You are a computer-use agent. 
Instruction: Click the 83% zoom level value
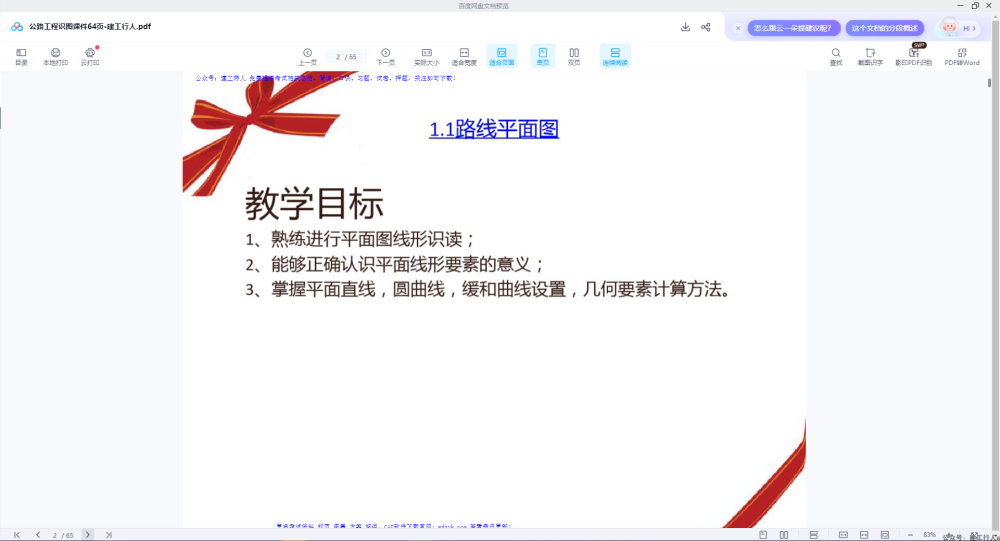929,535
